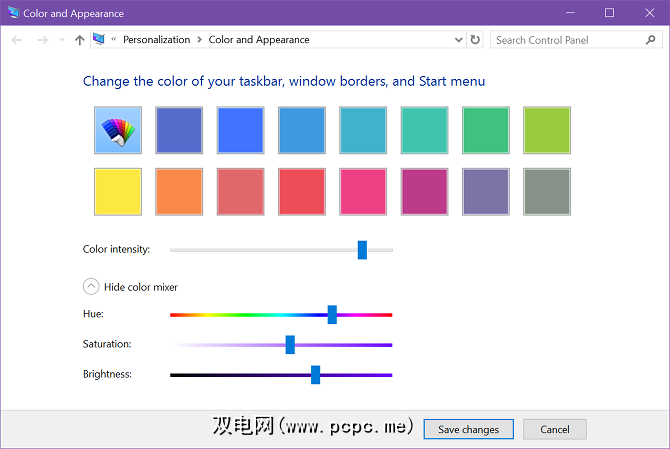This screenshot has width=670, height=449.
Task: Pick the turquoise color swatch
Action: click(424, 130)
